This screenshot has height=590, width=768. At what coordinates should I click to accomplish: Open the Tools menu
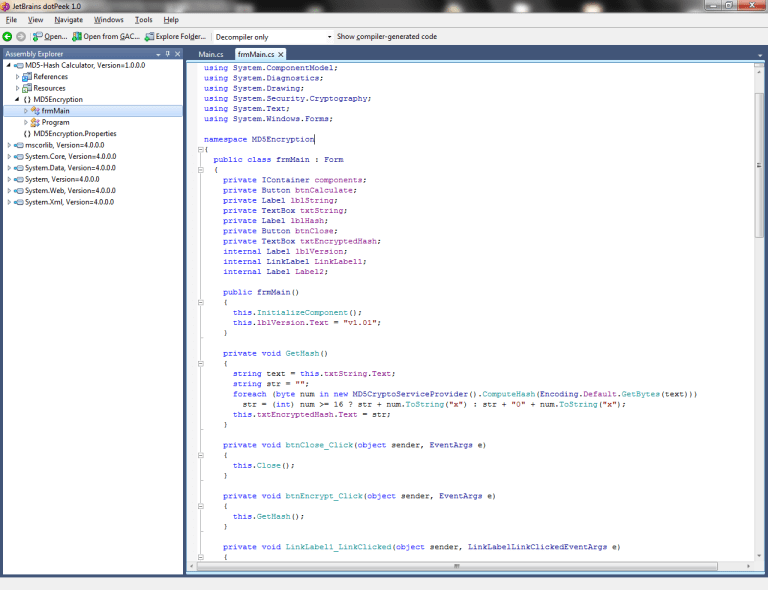point(144,20)
